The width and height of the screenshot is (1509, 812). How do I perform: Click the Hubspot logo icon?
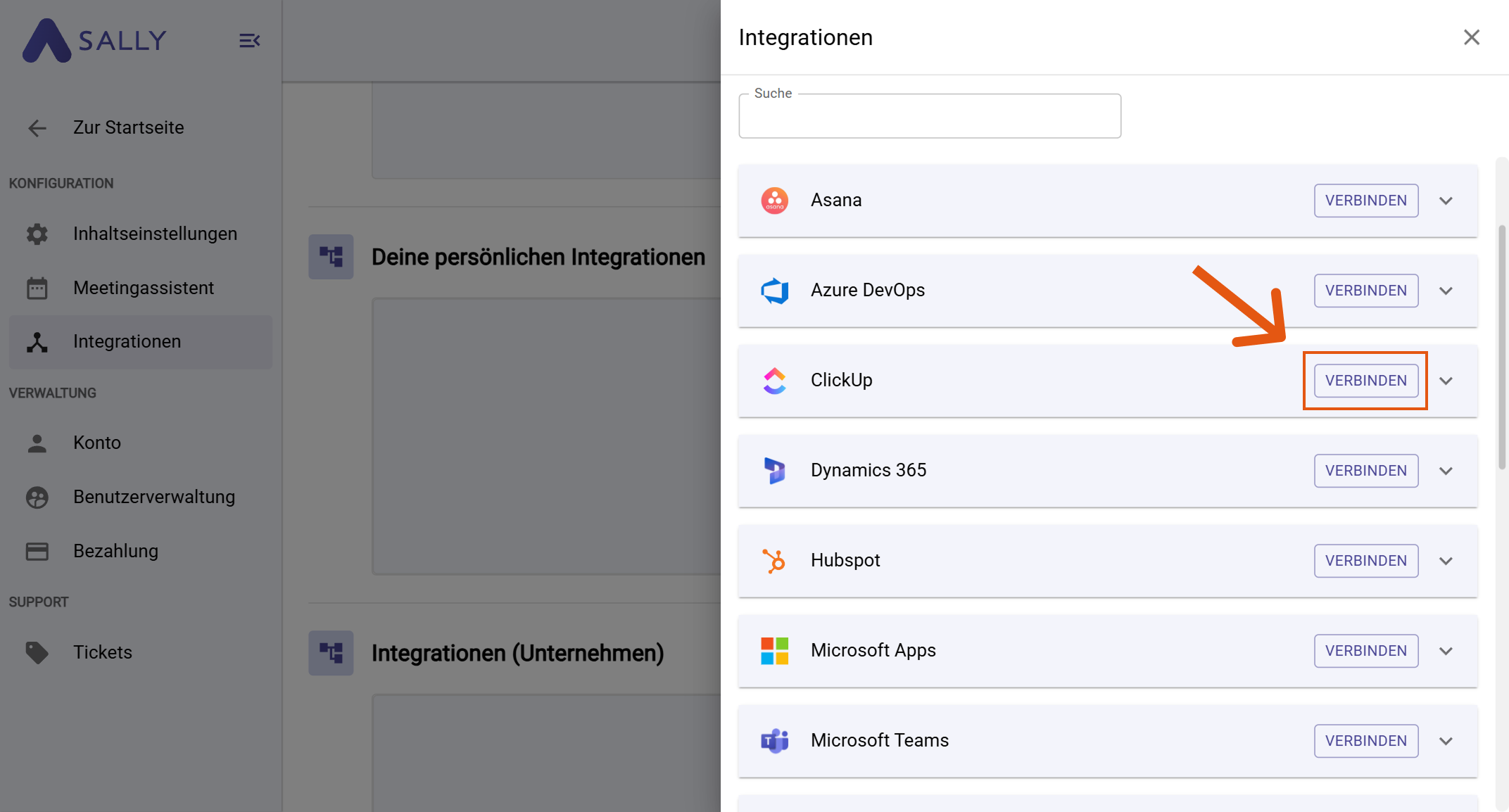point(775,561)
